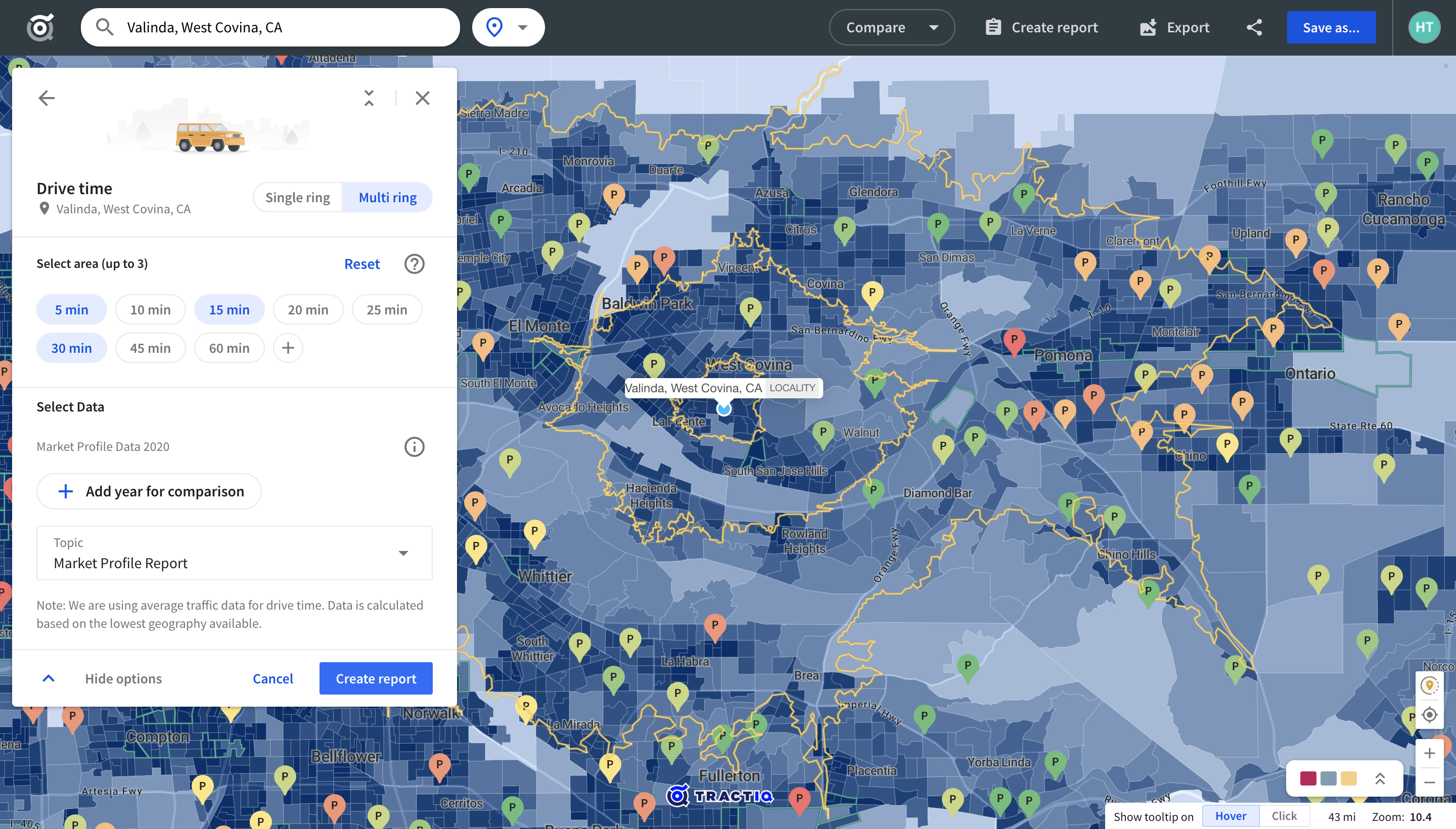Open the Topic dropdown
Image resolution: width=1456 pixels, height=829 pixels.
coord(235,553)
